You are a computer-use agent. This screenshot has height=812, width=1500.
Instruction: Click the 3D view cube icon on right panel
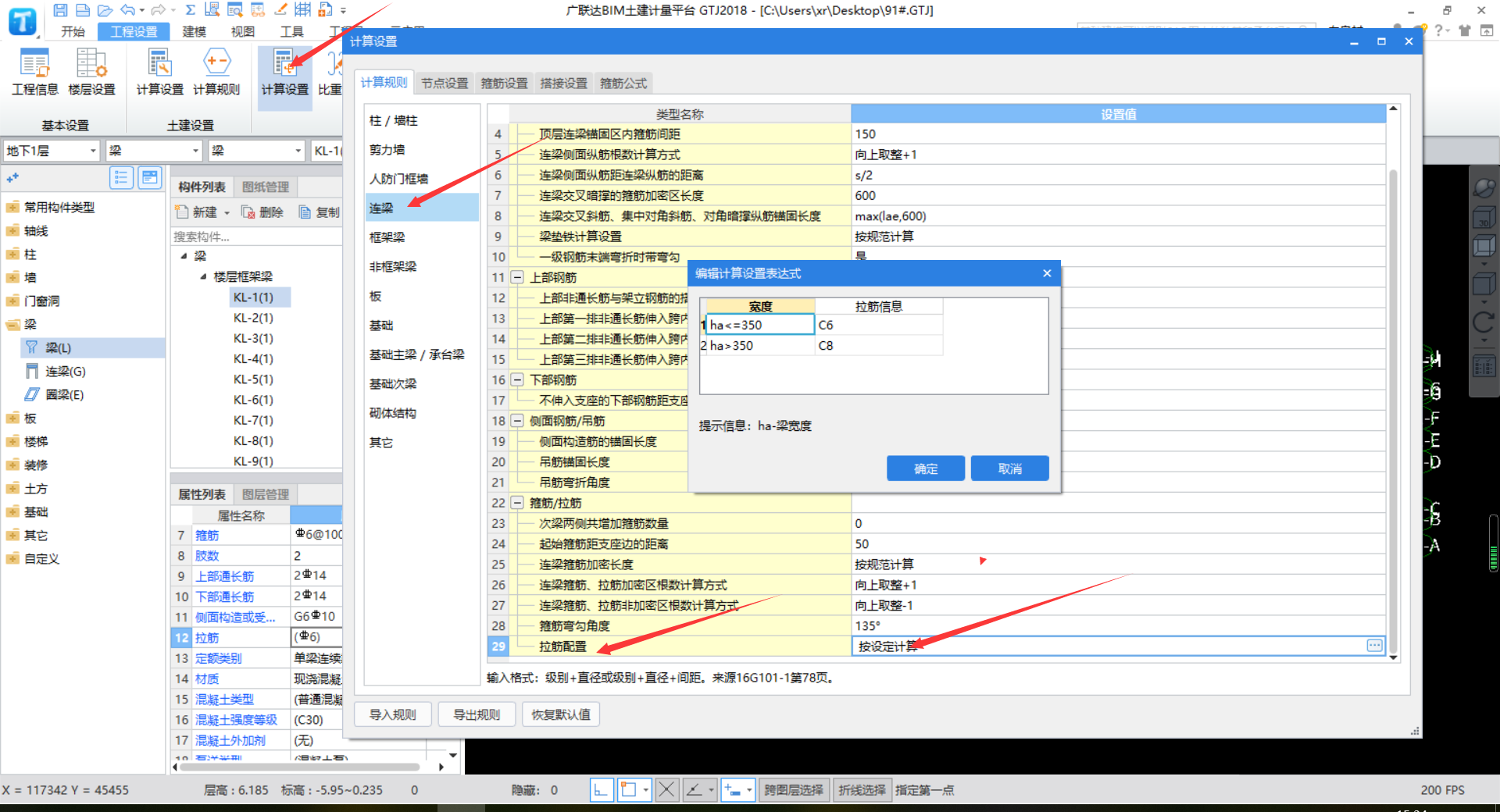tap(1484, 219)
